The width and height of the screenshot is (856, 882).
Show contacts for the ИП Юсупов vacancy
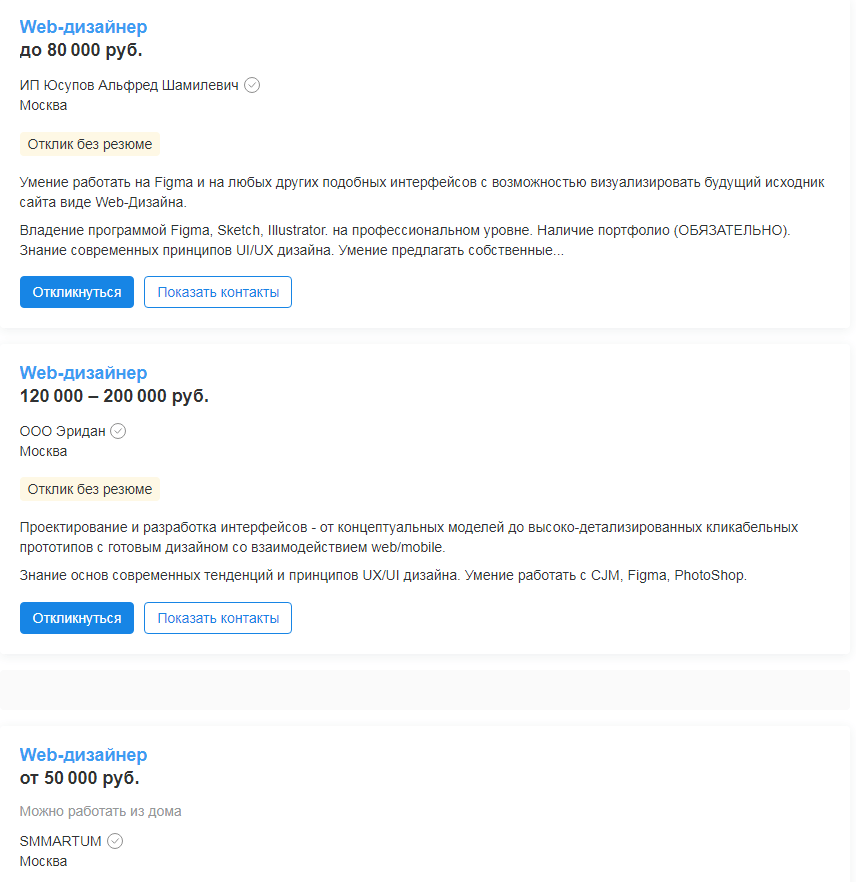click(218, 292)
